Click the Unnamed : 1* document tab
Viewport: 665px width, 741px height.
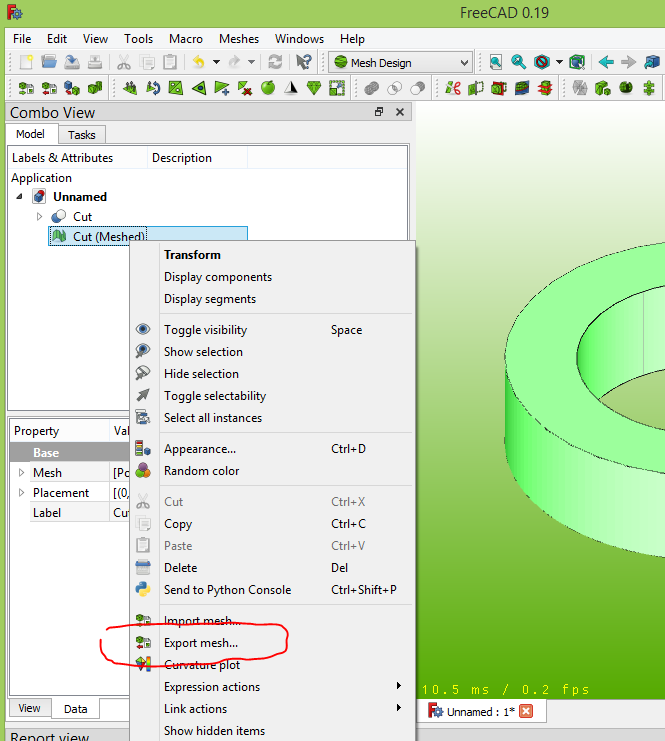(x=481, y=712)
